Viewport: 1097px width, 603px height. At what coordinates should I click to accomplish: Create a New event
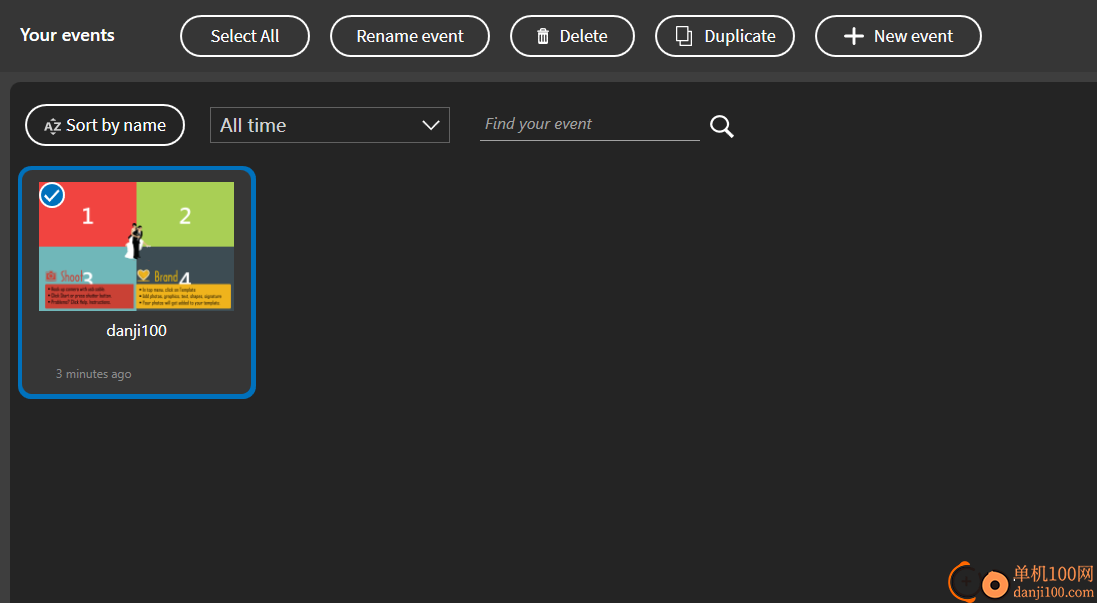coord(898,36)
